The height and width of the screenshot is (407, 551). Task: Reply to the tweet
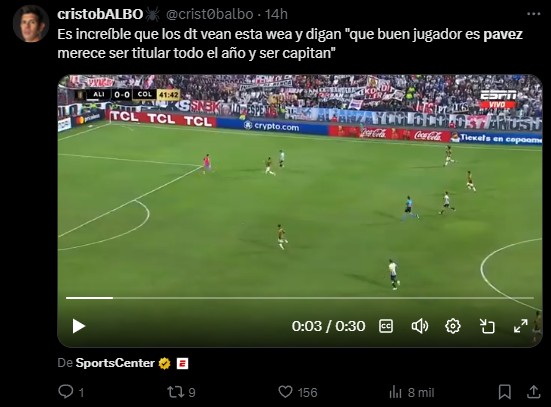[71, 392]
